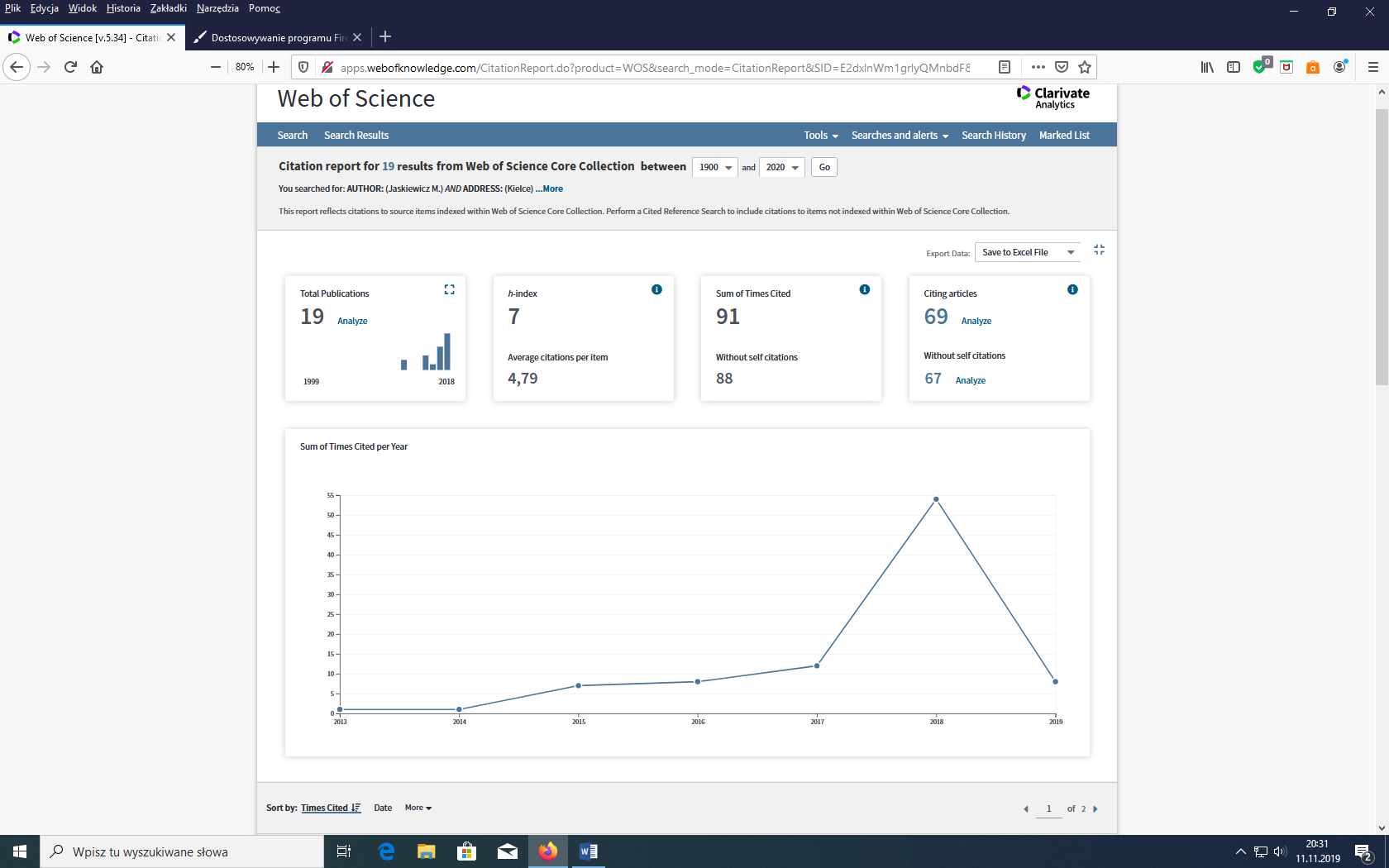Expand Searches and alerts dropdown
This screenshot has height=868, width=1389.
point(900,135)
